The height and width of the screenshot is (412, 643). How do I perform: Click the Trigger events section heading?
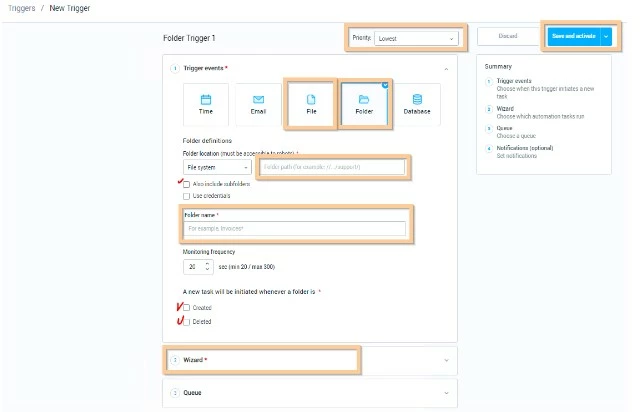coord(203,68)
